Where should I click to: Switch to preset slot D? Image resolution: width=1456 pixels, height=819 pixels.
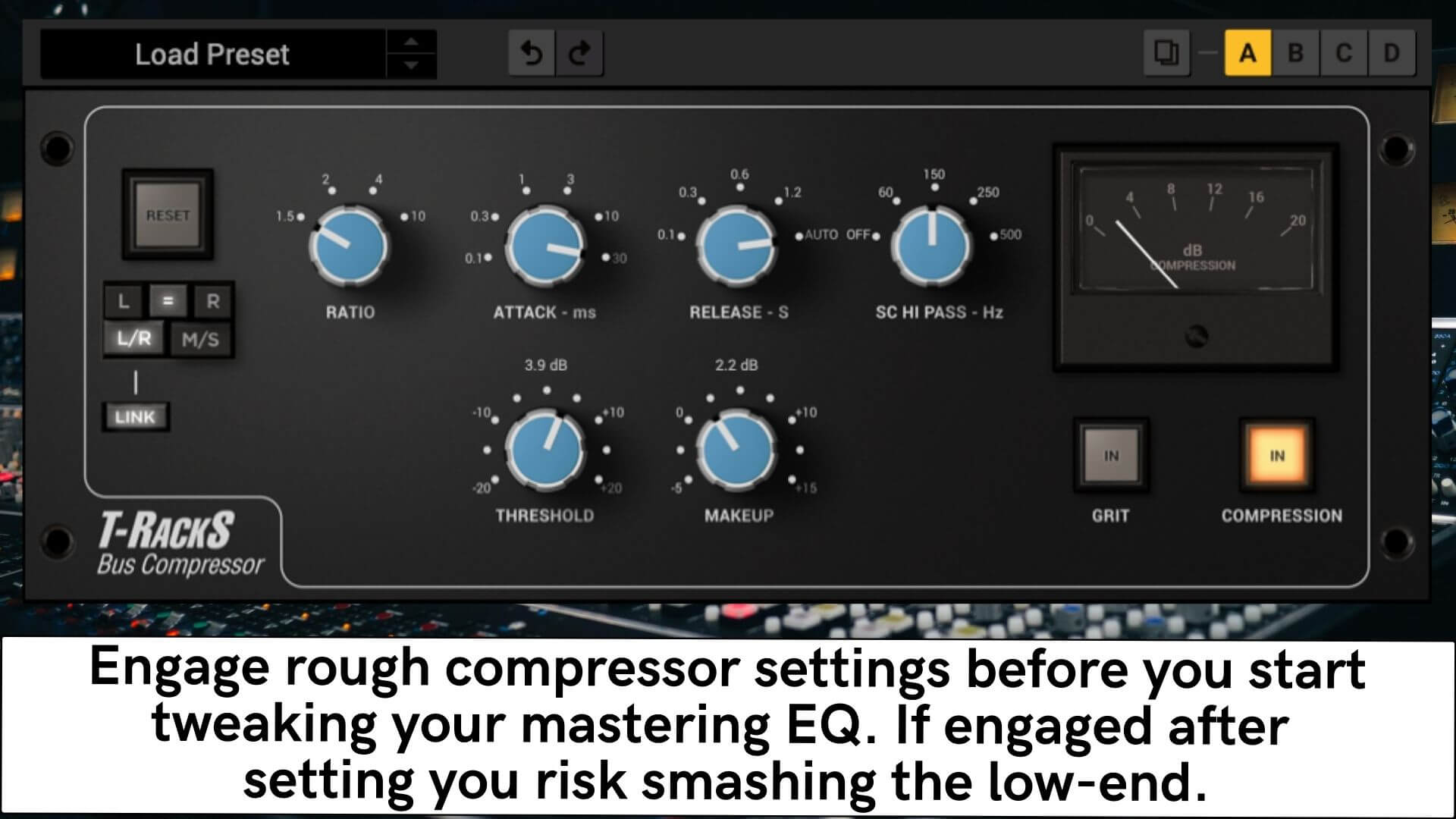[x=1392, y=53]
